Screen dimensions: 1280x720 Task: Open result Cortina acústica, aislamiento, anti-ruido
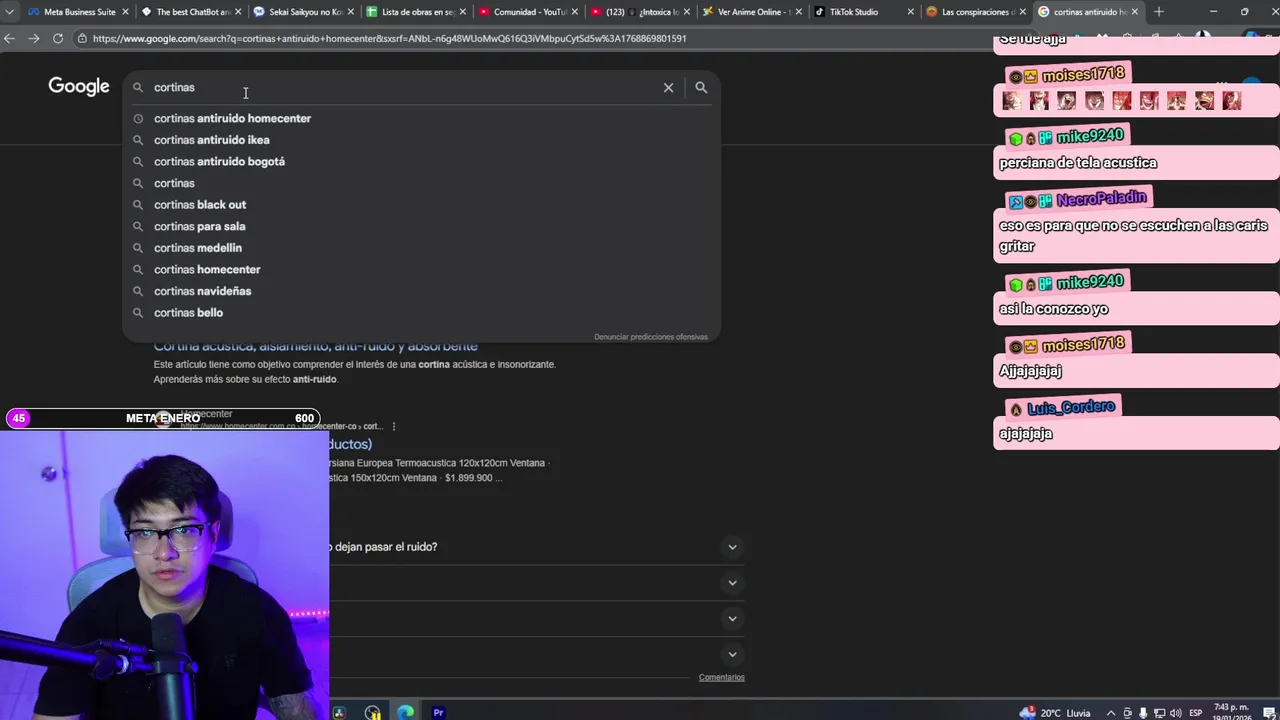(x=316, y=347)
